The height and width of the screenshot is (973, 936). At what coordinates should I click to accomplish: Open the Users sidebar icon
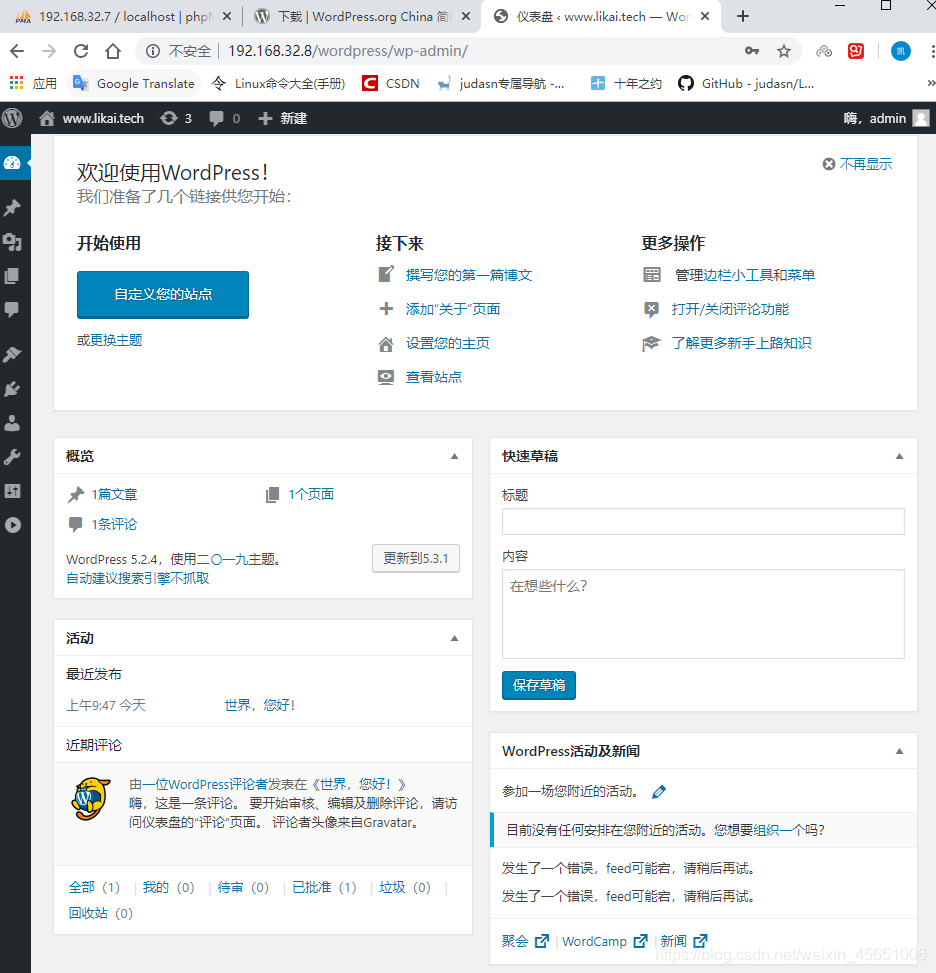[x=12, y=423]
